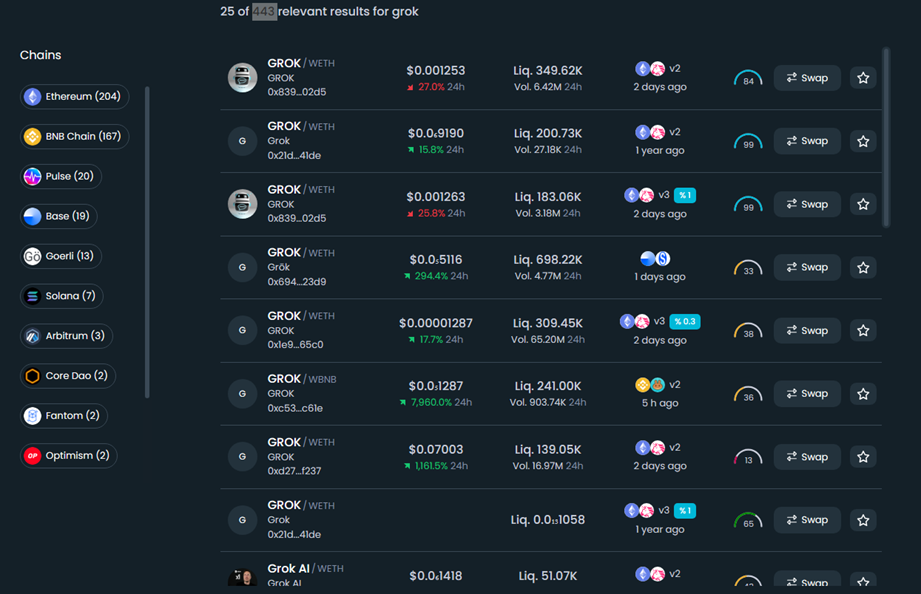The image size is (921, 594).
Task: Add GROK/WBNB pair to favorites
Action: pos(863,394)
